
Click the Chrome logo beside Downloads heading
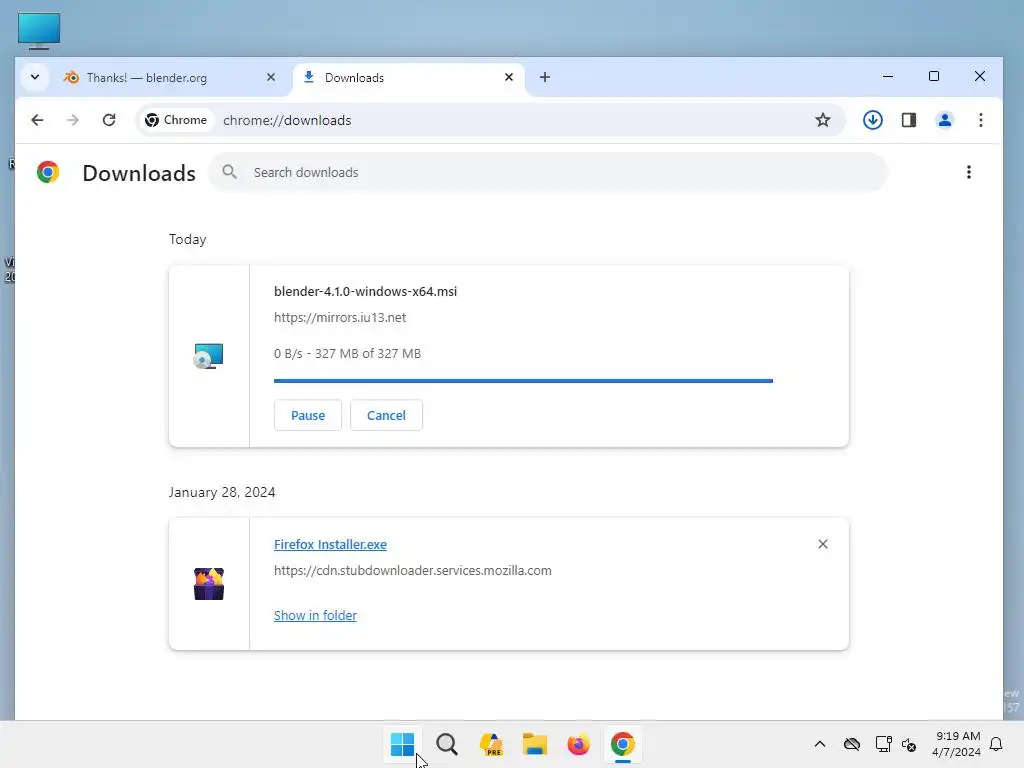tap(48, 172)
